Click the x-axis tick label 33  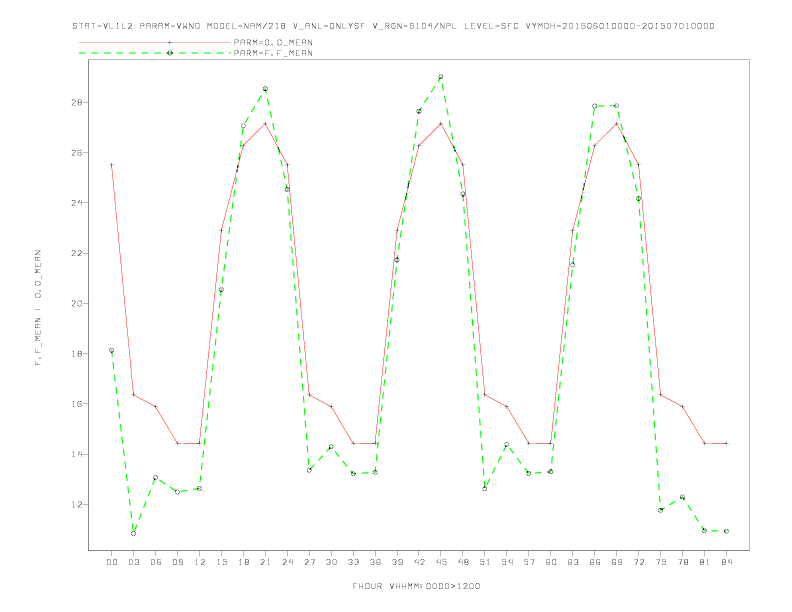pos(353,562)
